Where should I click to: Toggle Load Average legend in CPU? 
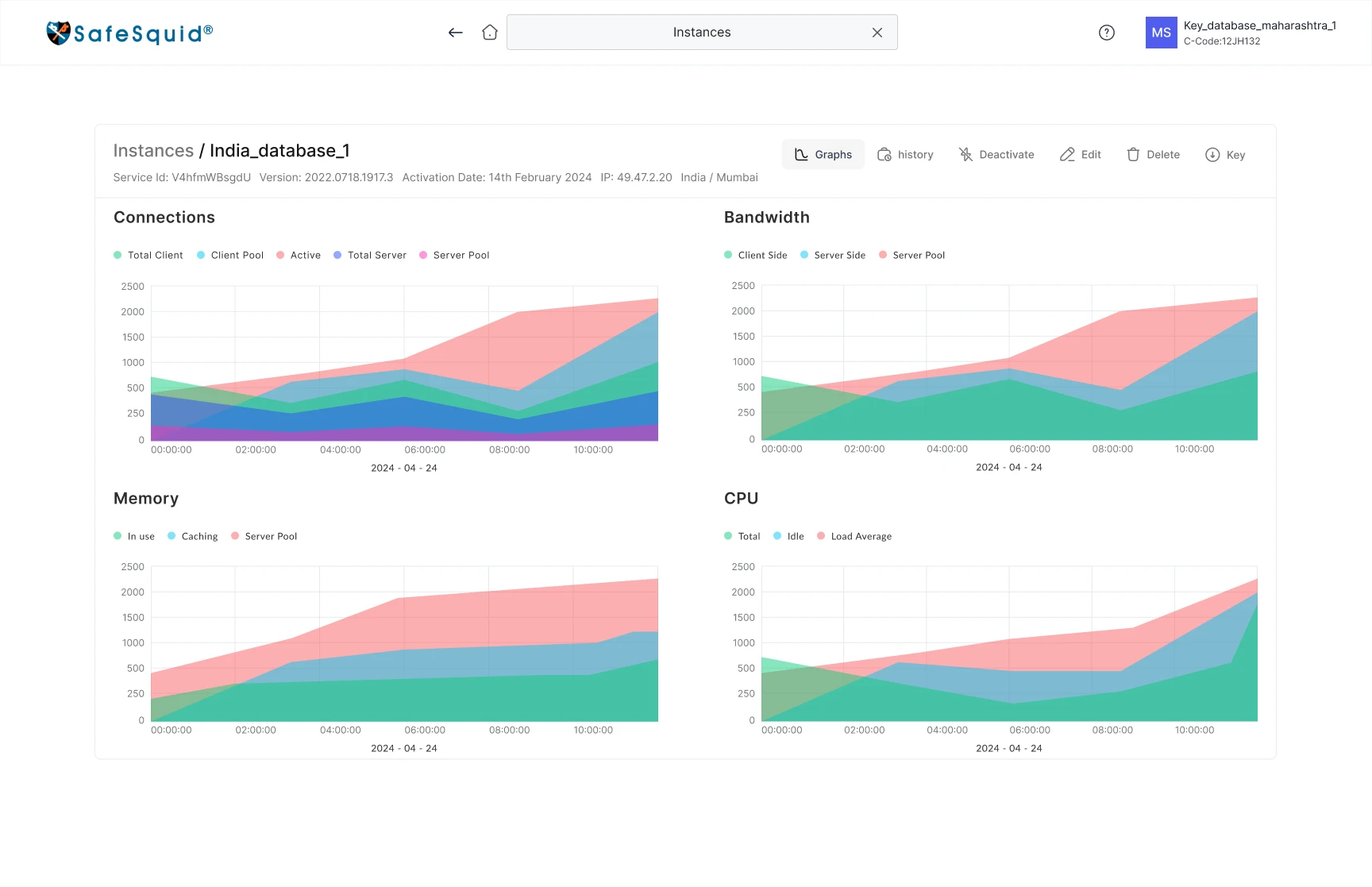(x=854, y=536)
